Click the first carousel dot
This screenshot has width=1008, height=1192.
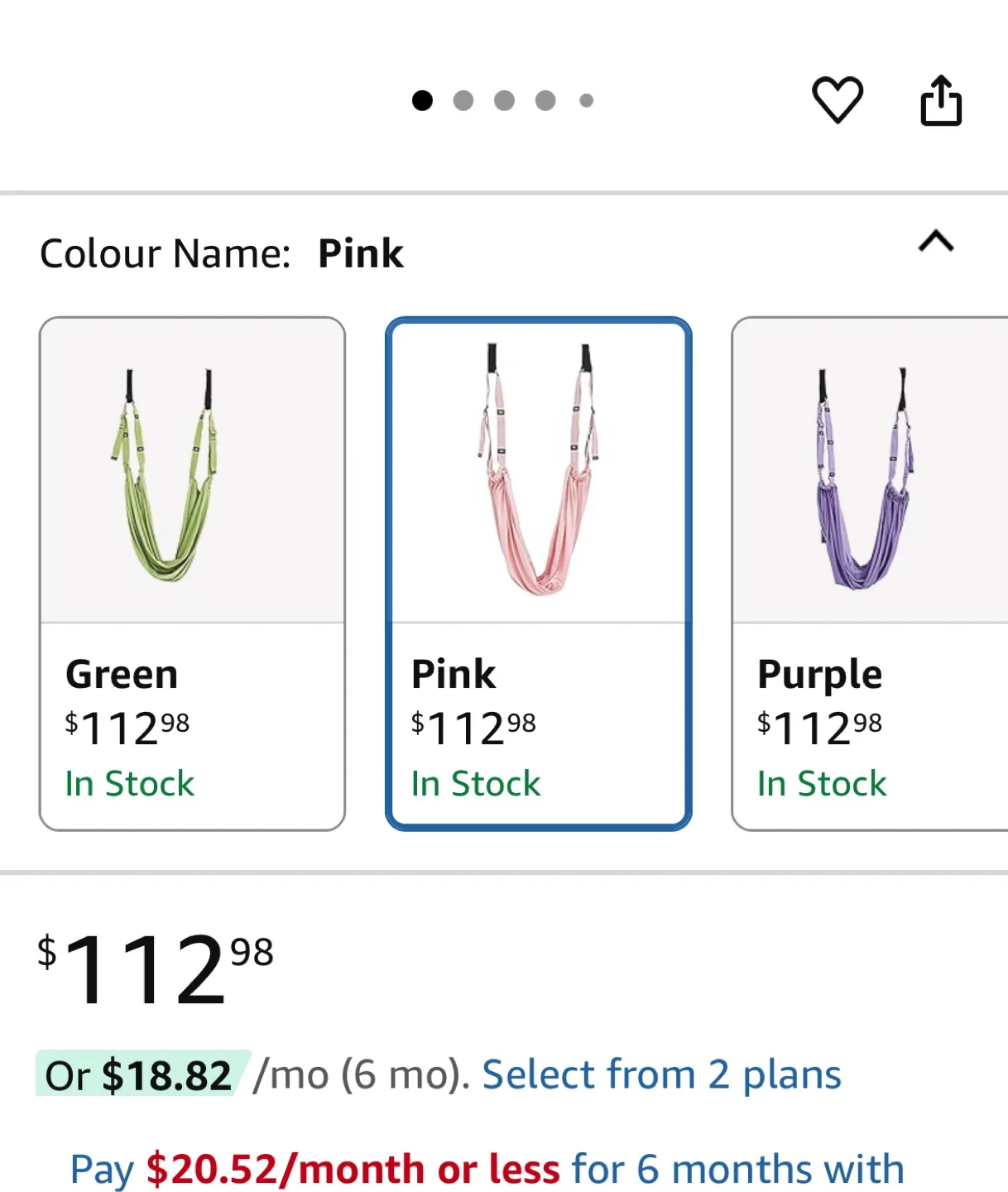425,100
